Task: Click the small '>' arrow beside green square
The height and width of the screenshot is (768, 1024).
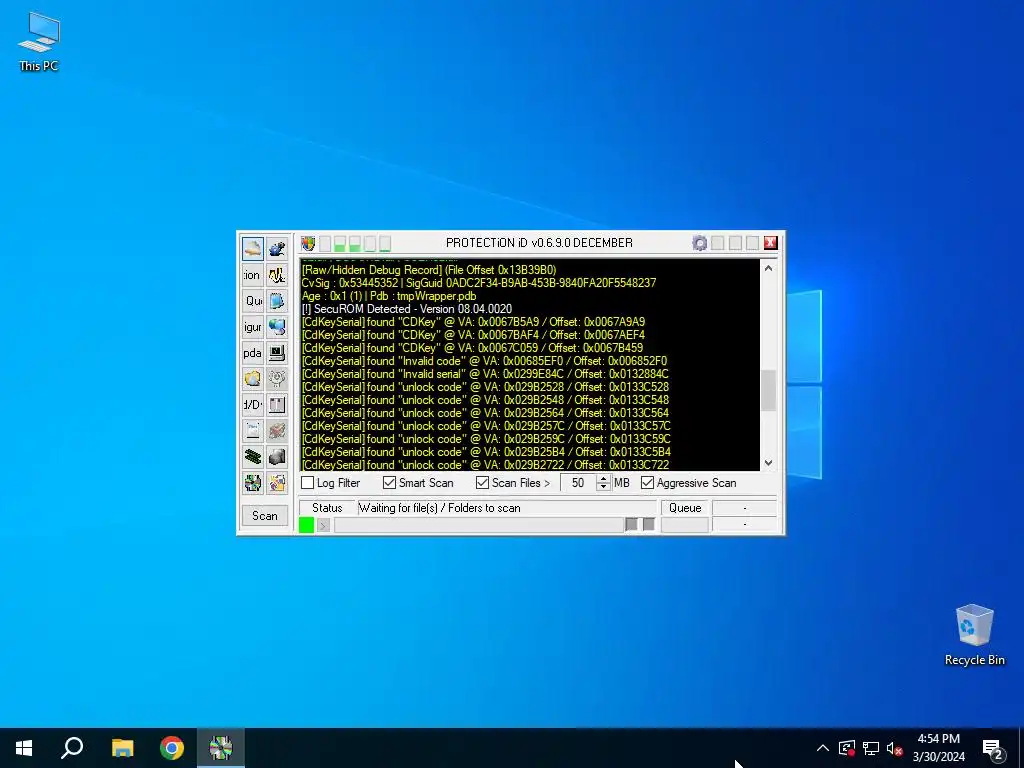Action: tap(323, 525)
